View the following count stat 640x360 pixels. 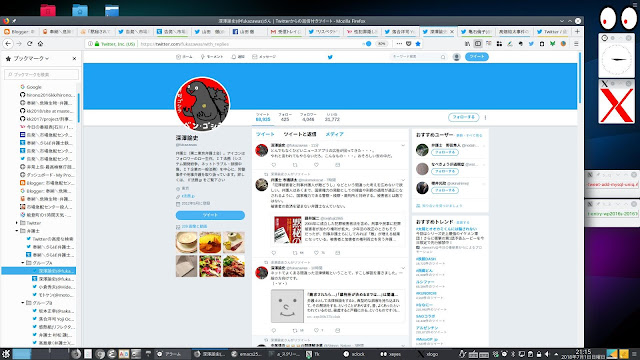tap(285, 117)
